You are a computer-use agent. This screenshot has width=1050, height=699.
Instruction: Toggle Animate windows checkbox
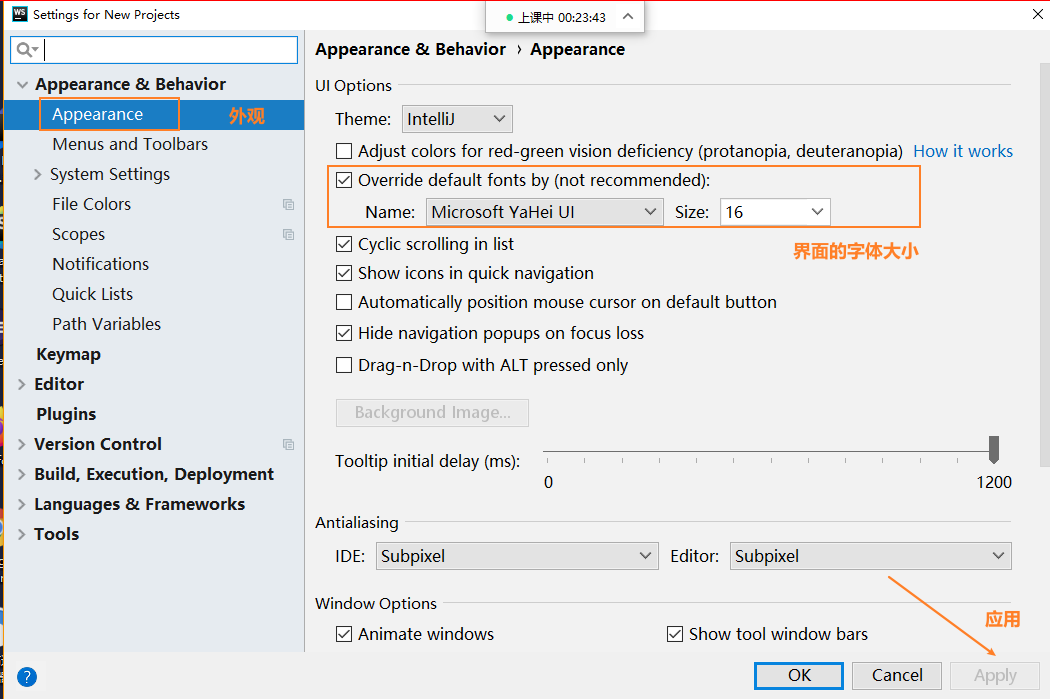[x=344, y=634]
